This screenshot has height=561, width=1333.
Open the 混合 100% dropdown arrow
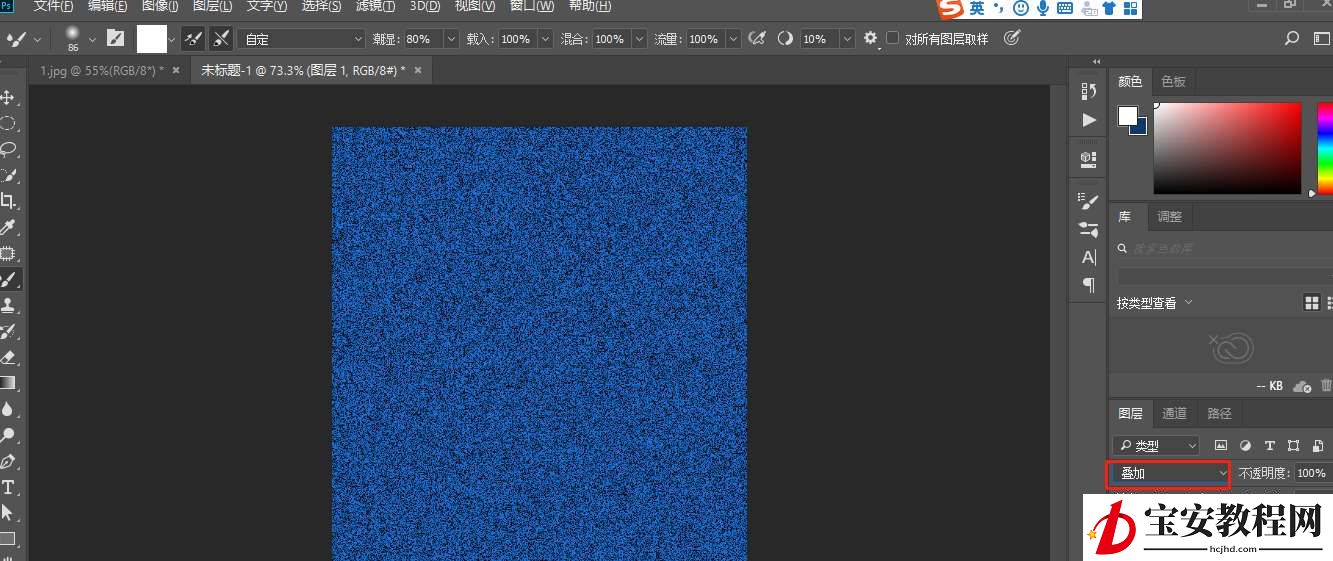pyautogui.click(x=637, y=39)
